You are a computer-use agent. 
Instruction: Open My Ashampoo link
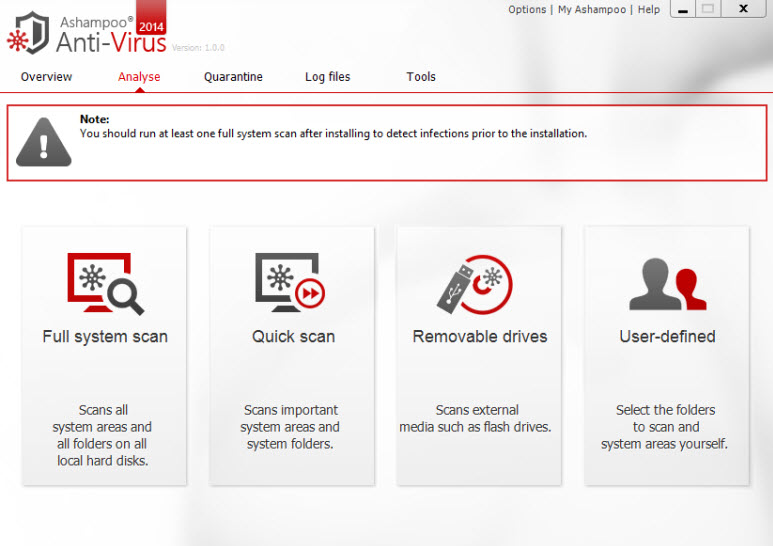592,9
